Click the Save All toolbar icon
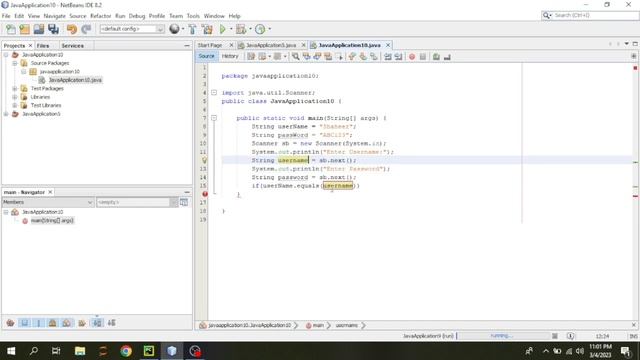The width and height of the screenshot is (640, 360). (53, 29)
